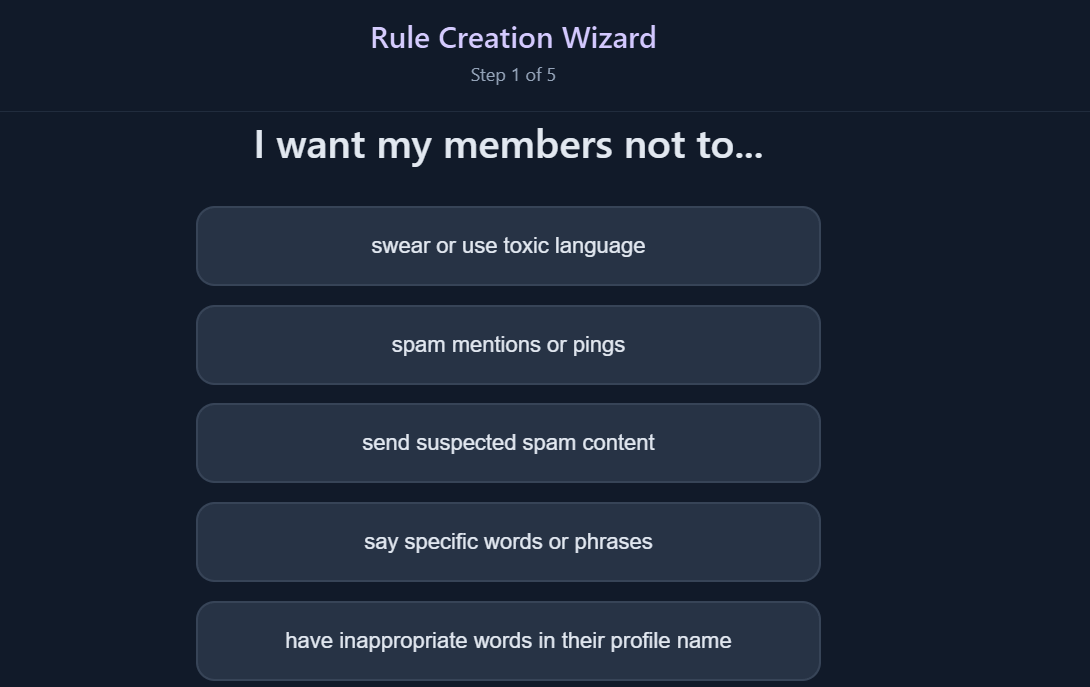This screenshot has height=687, width=1090.
Task: Set up a suspected spam content rule
Action: click(508, 443)
